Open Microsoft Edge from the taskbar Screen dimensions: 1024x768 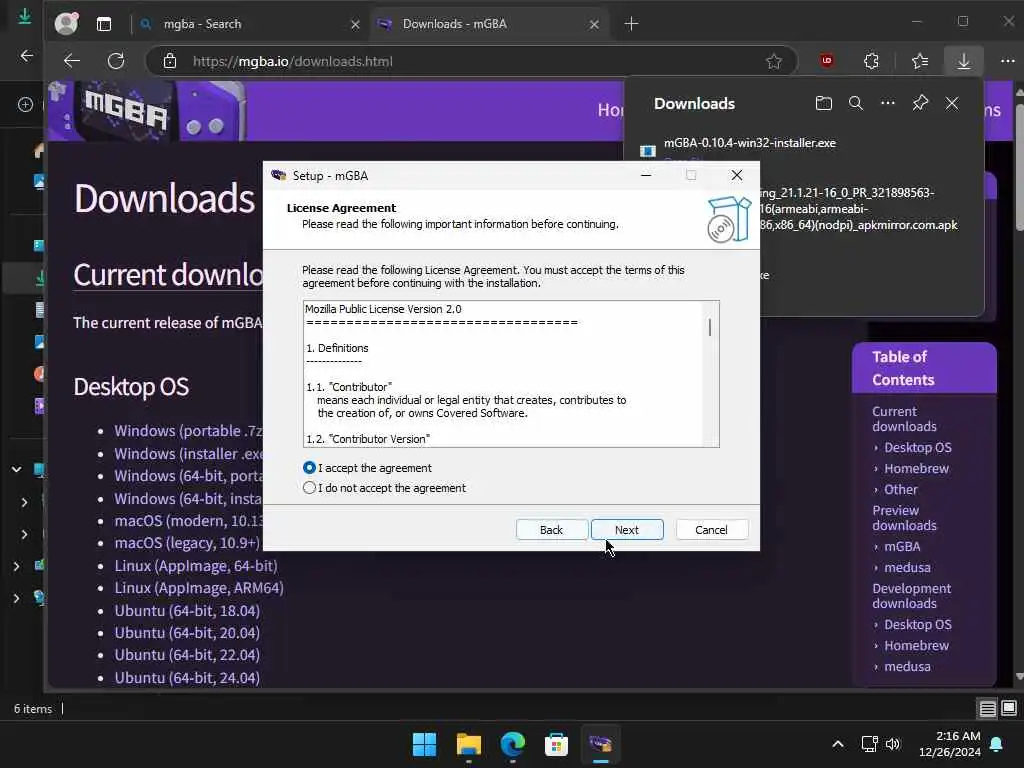coord(513,744)
